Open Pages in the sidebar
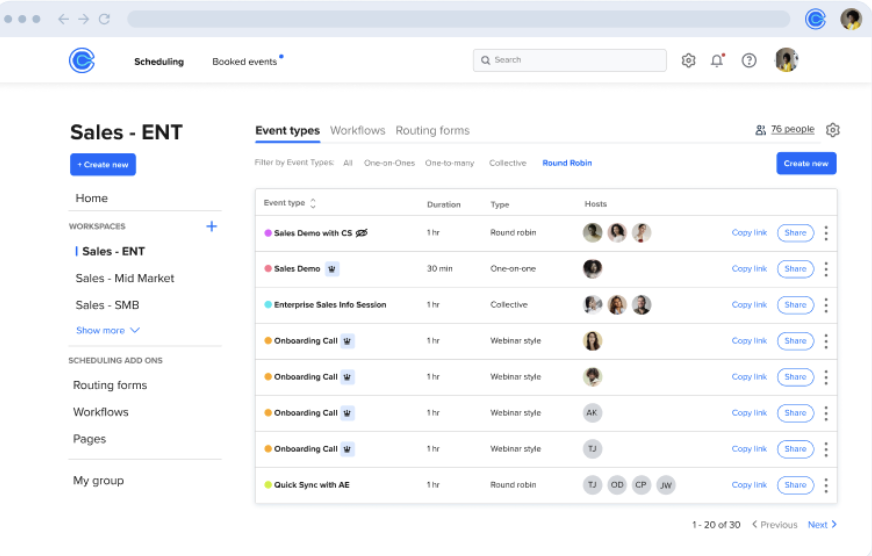Viewport: 872px width, 556px height. click(90, 439)
